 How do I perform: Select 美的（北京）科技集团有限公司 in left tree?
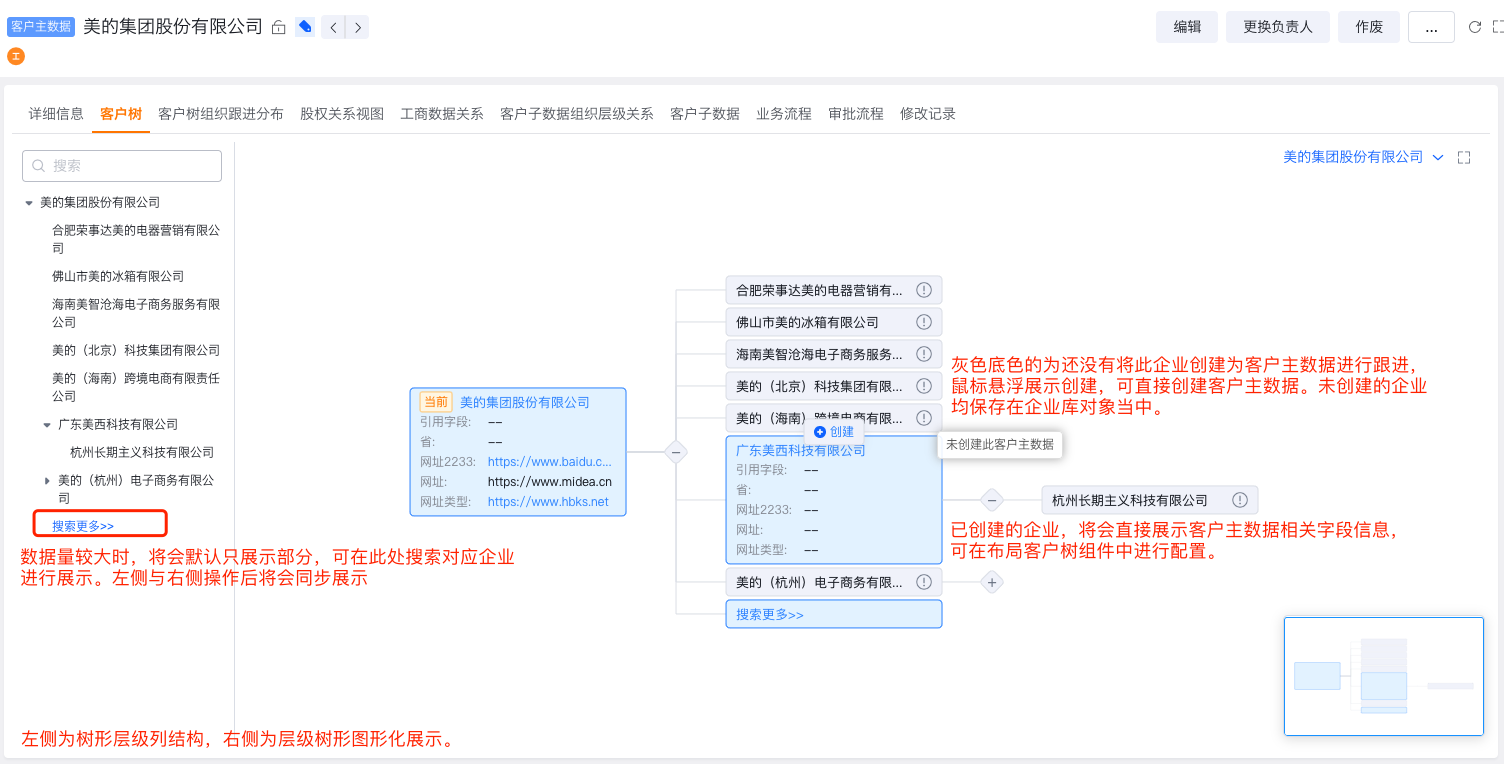tap(136, 350)
